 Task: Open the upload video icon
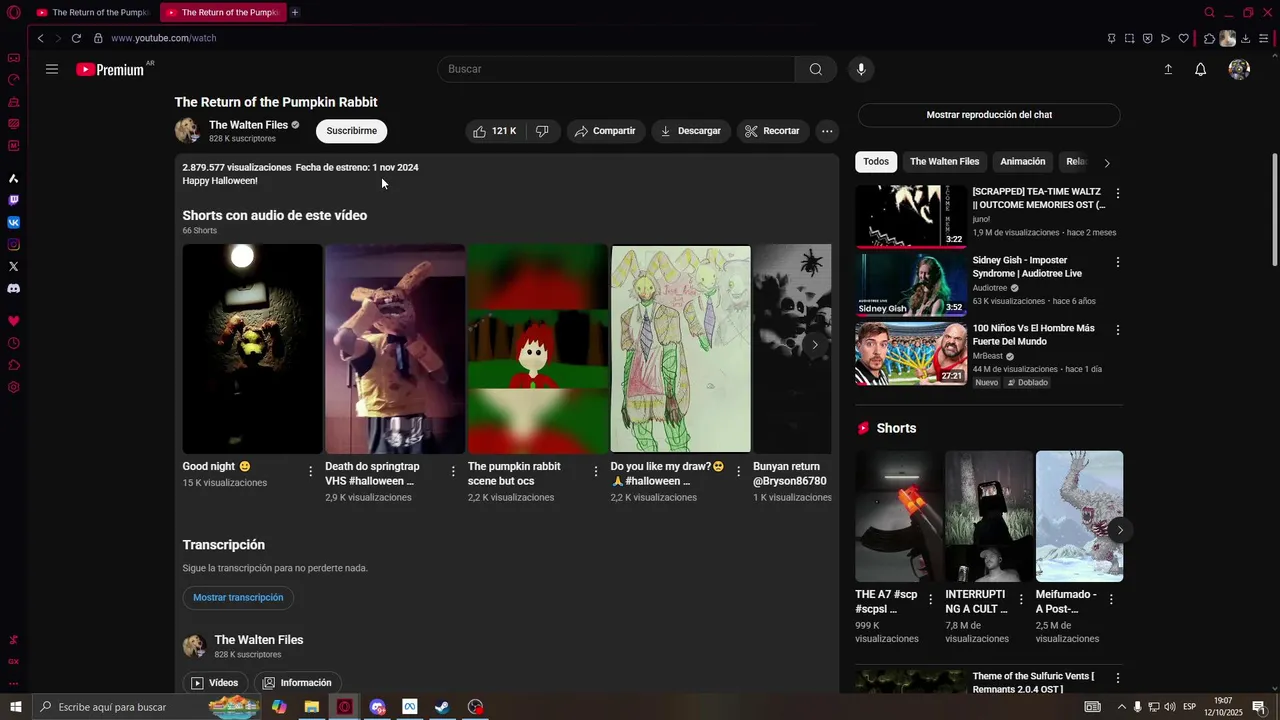[1168, 69]
